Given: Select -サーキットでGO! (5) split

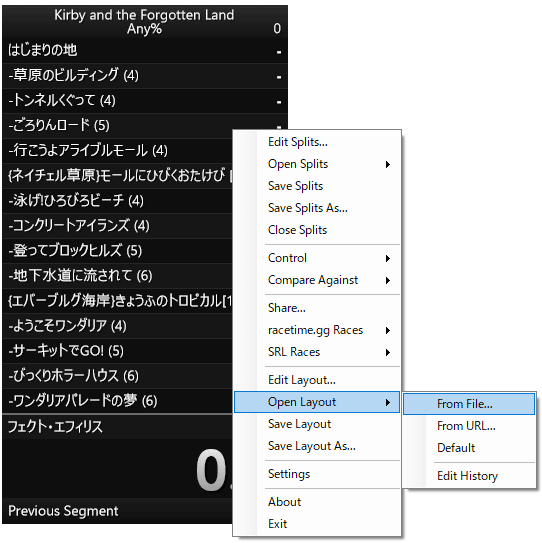Looking at the screenshot, I should [x=117, y=350].
